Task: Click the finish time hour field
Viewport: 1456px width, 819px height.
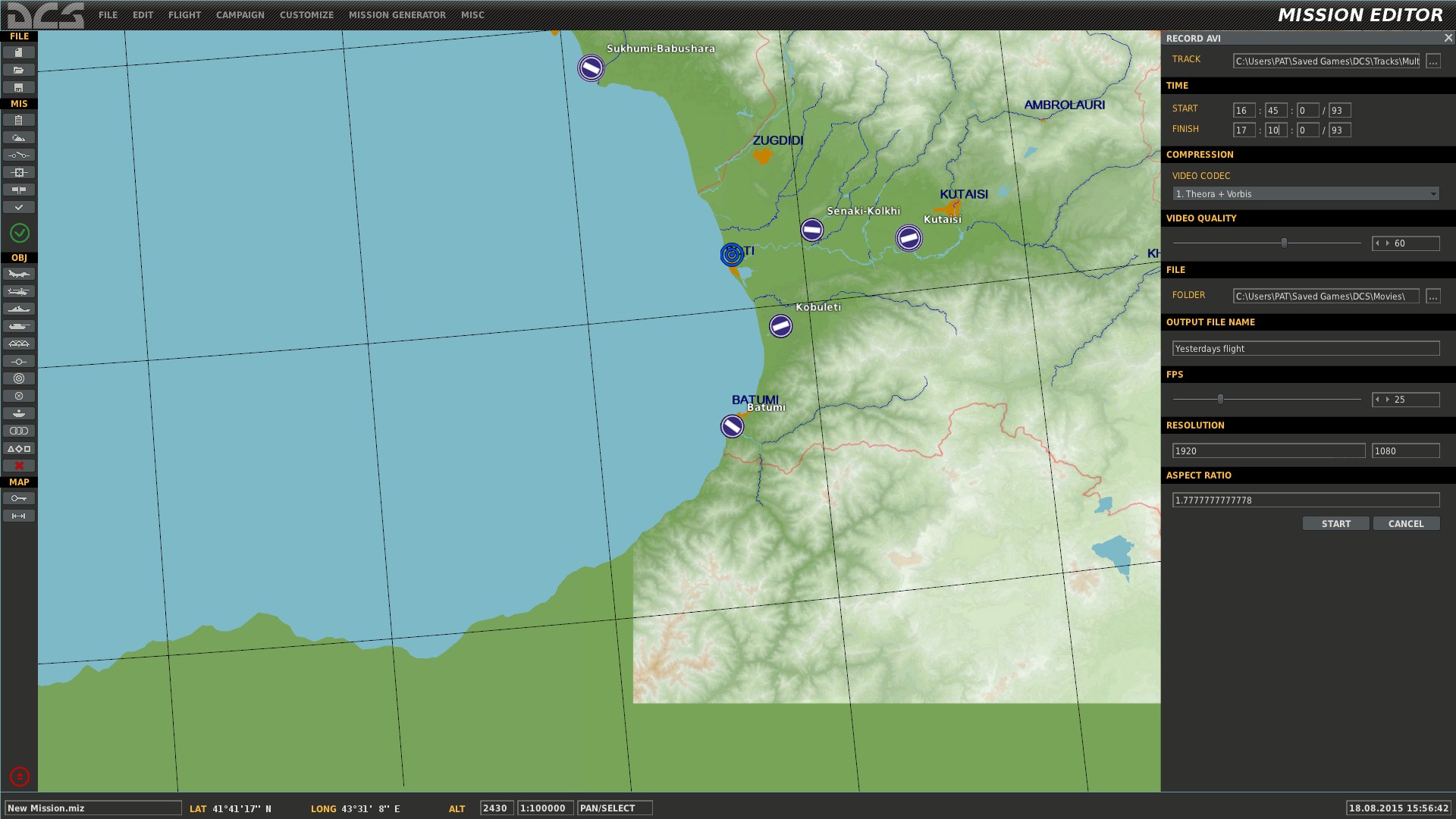Action: (x=1244, y=130)
